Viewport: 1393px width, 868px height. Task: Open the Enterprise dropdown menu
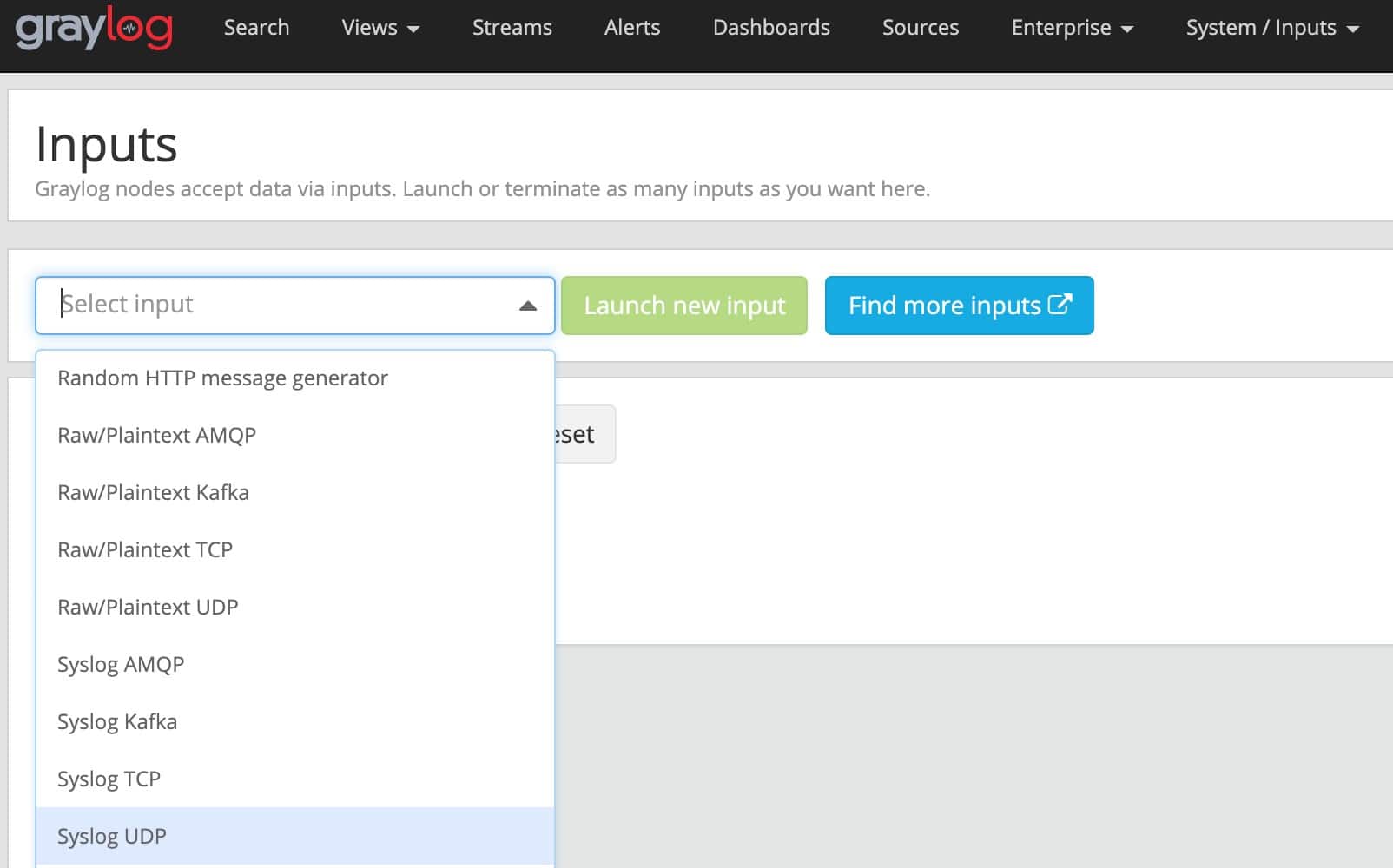click(1072, 28)
